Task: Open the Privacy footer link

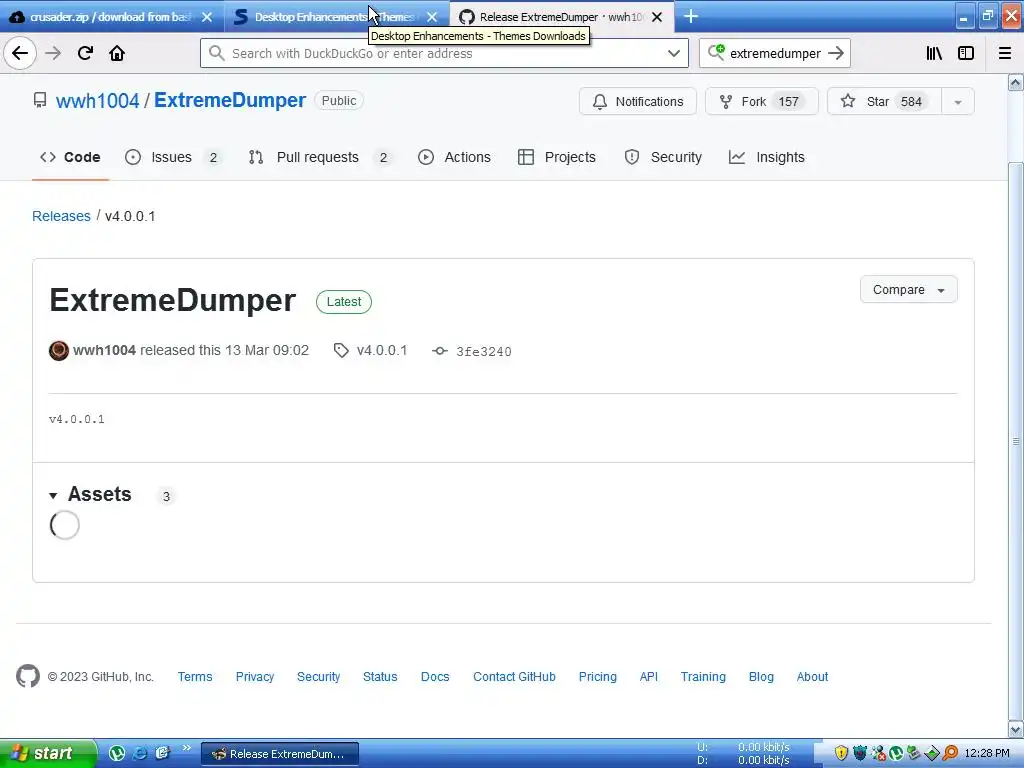Action: point(255,677)
